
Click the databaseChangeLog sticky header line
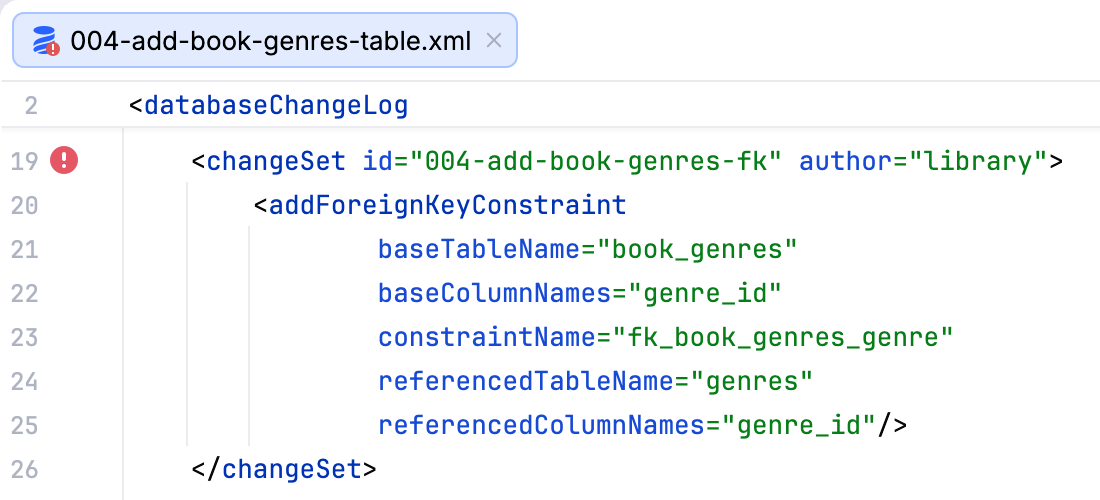(550, 106)
